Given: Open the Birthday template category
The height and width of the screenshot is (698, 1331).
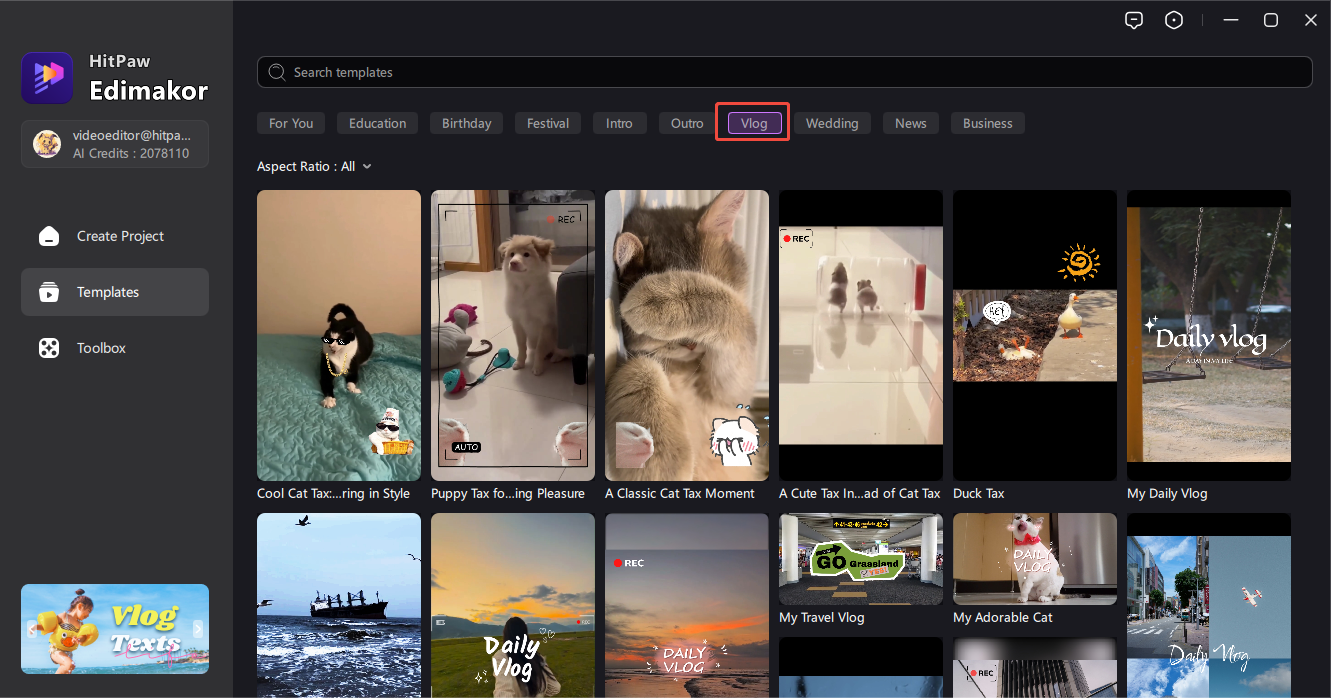Looking at the screenshot, I should [x=466, y=123].
